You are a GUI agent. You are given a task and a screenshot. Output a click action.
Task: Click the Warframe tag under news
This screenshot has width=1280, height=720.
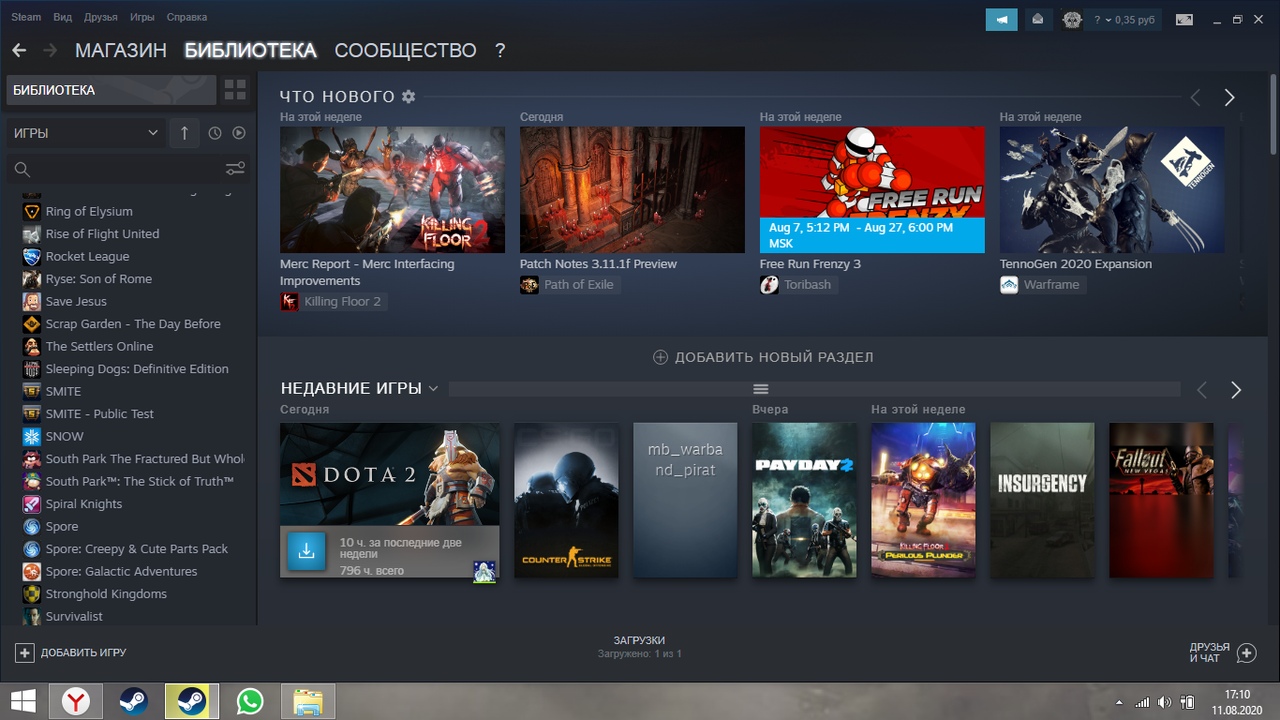1042,285
